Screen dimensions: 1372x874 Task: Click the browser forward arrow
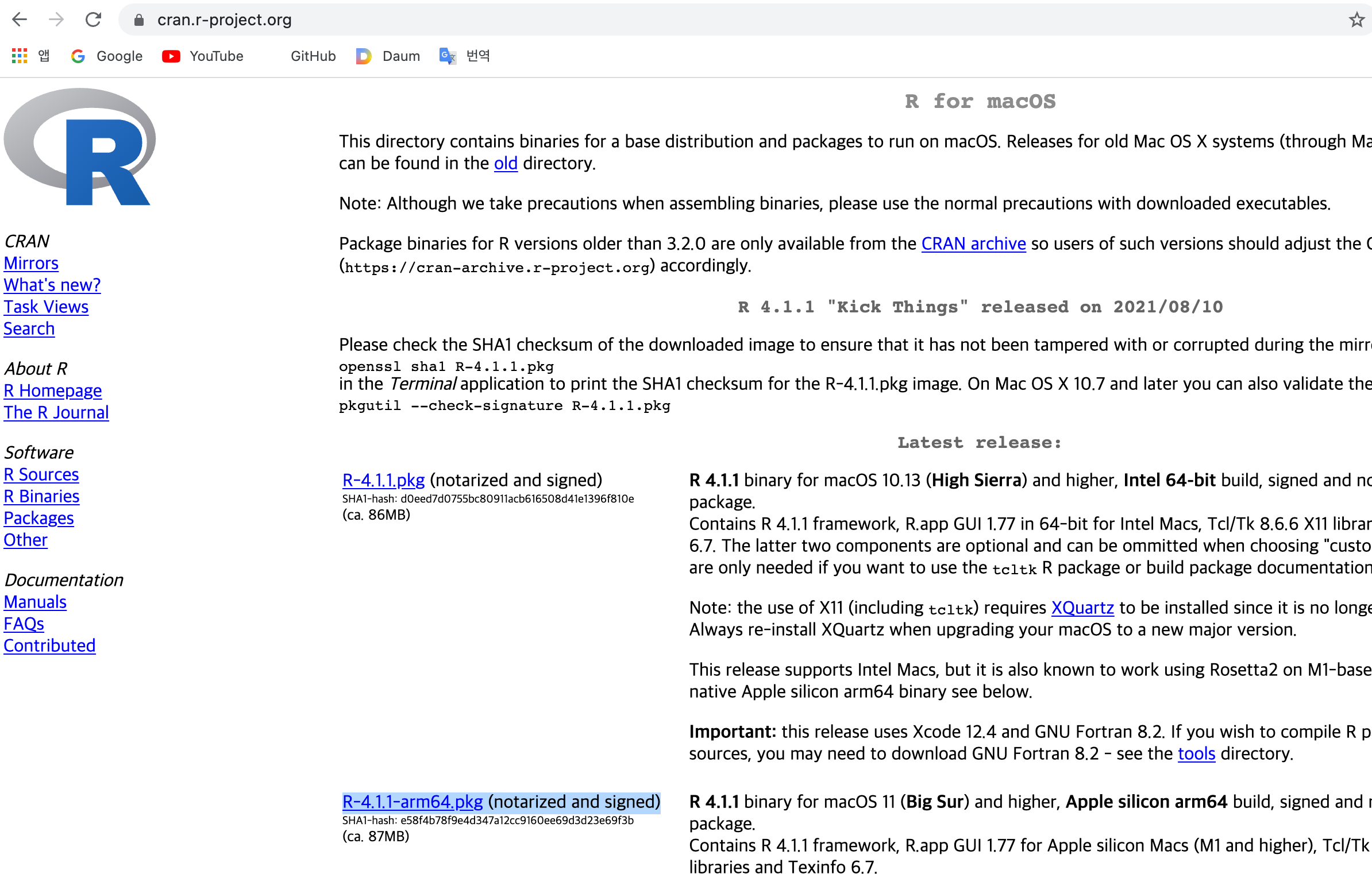pyautogui.click(x=56, y=20)
